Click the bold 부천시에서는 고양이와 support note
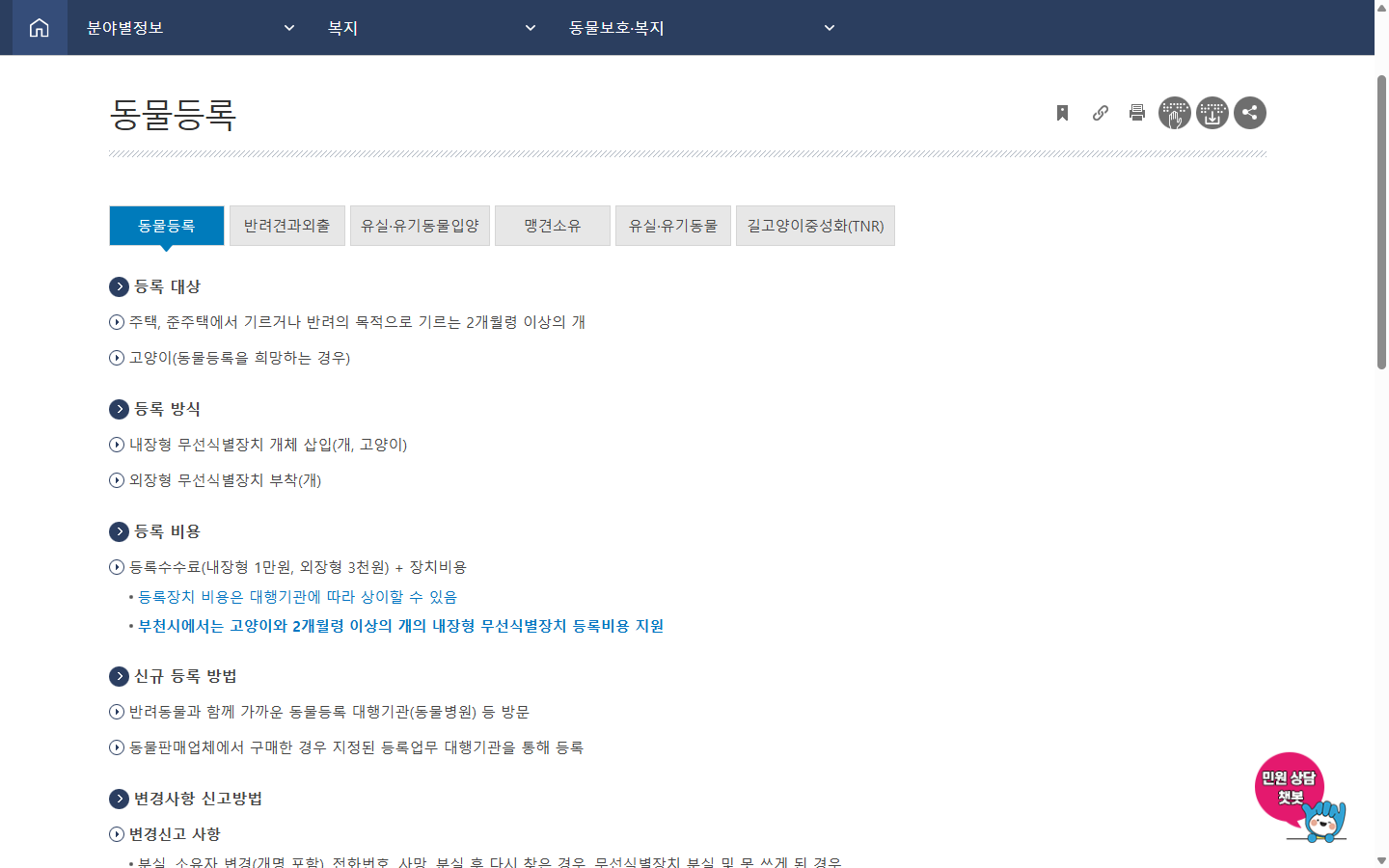Viewport: 1389px width, 868px height. pyautogui.click(x=400, y=626)
